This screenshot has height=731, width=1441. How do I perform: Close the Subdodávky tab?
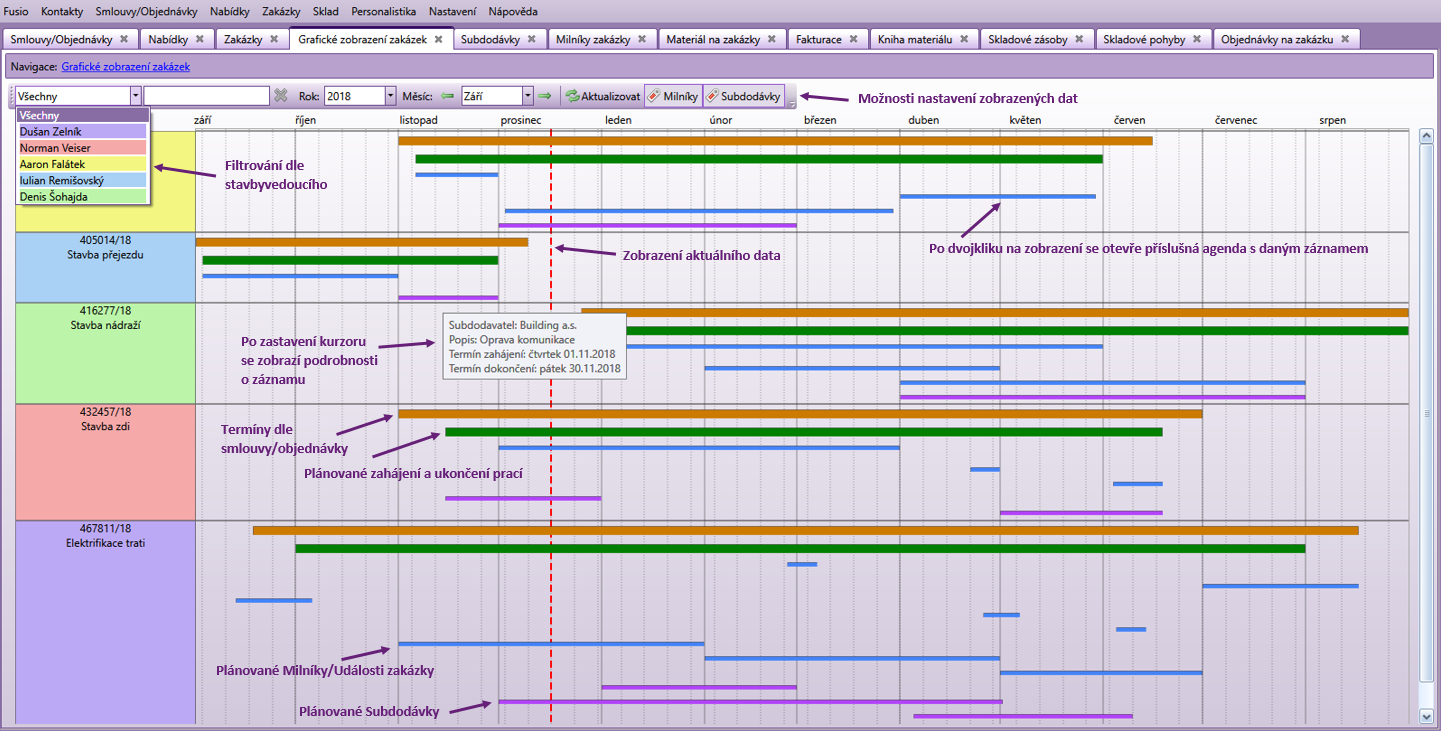tap(531, 39)
